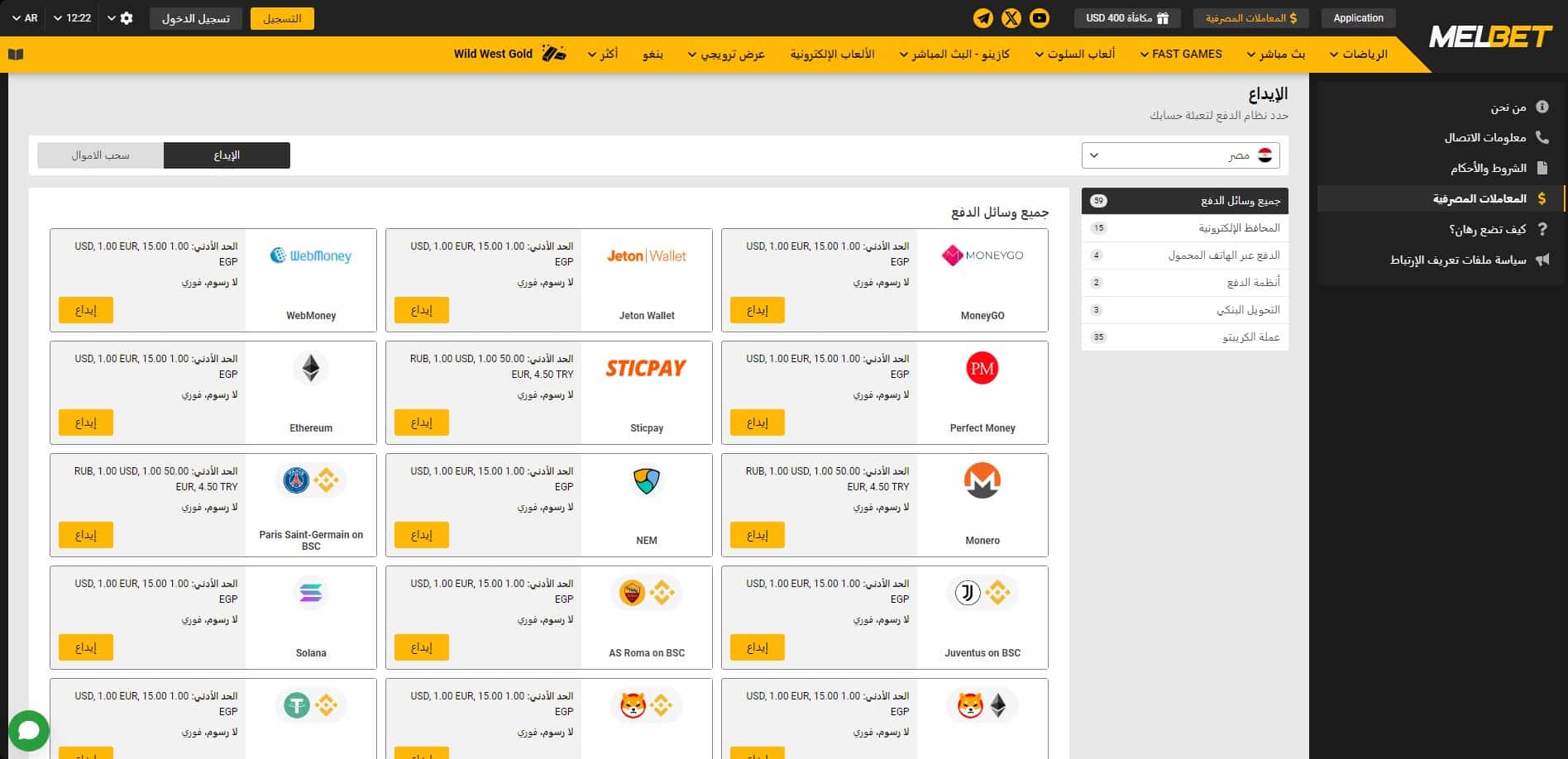Open the 12:22 time zone dropdown
The image size is (1568, 759).
72,18
